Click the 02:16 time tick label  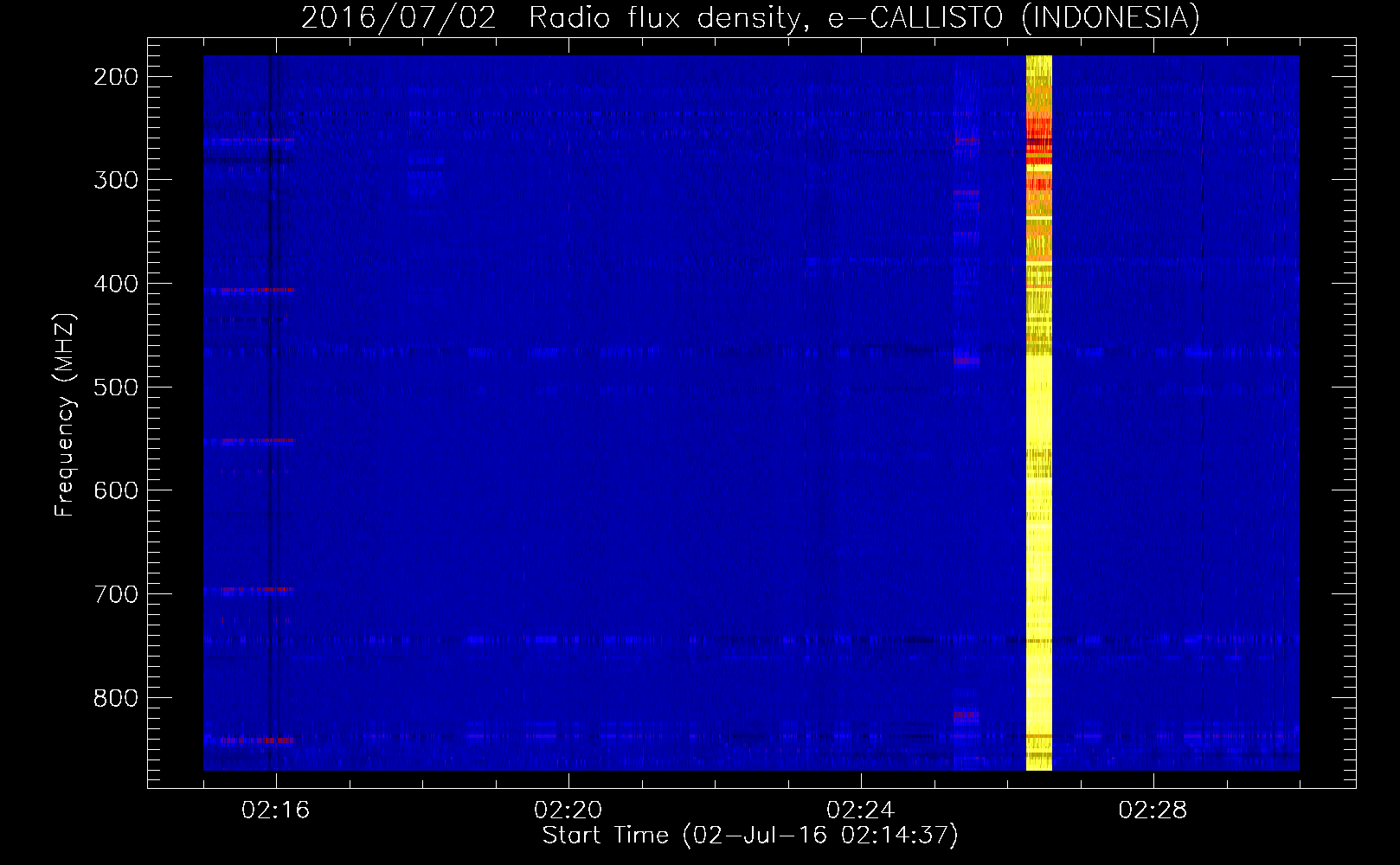coord(276,811)
